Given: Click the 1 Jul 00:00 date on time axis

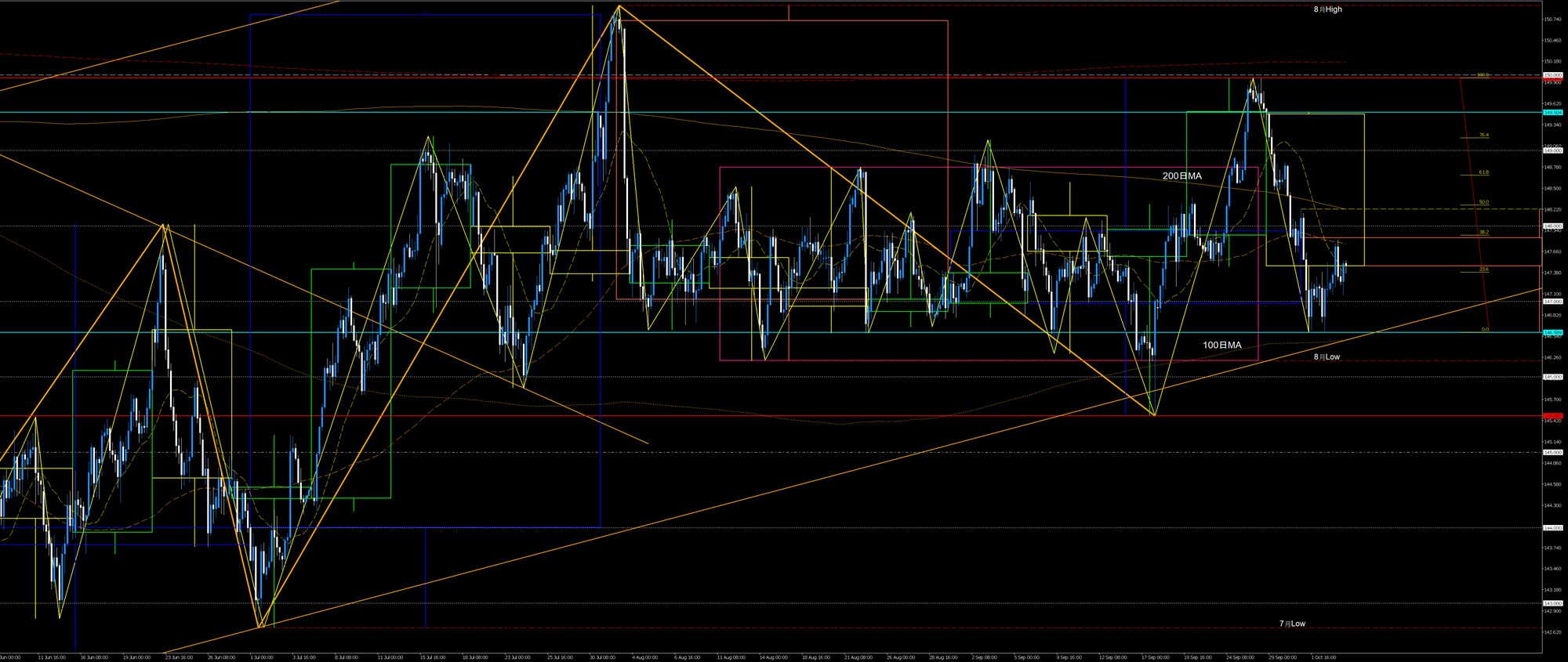Looking at the screenshot, I should pos(260,657).
